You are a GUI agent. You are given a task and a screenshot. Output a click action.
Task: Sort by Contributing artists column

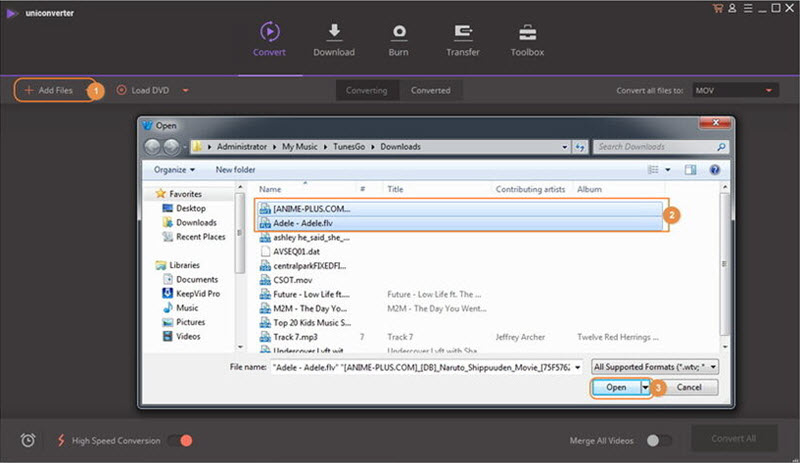[531, 189]
